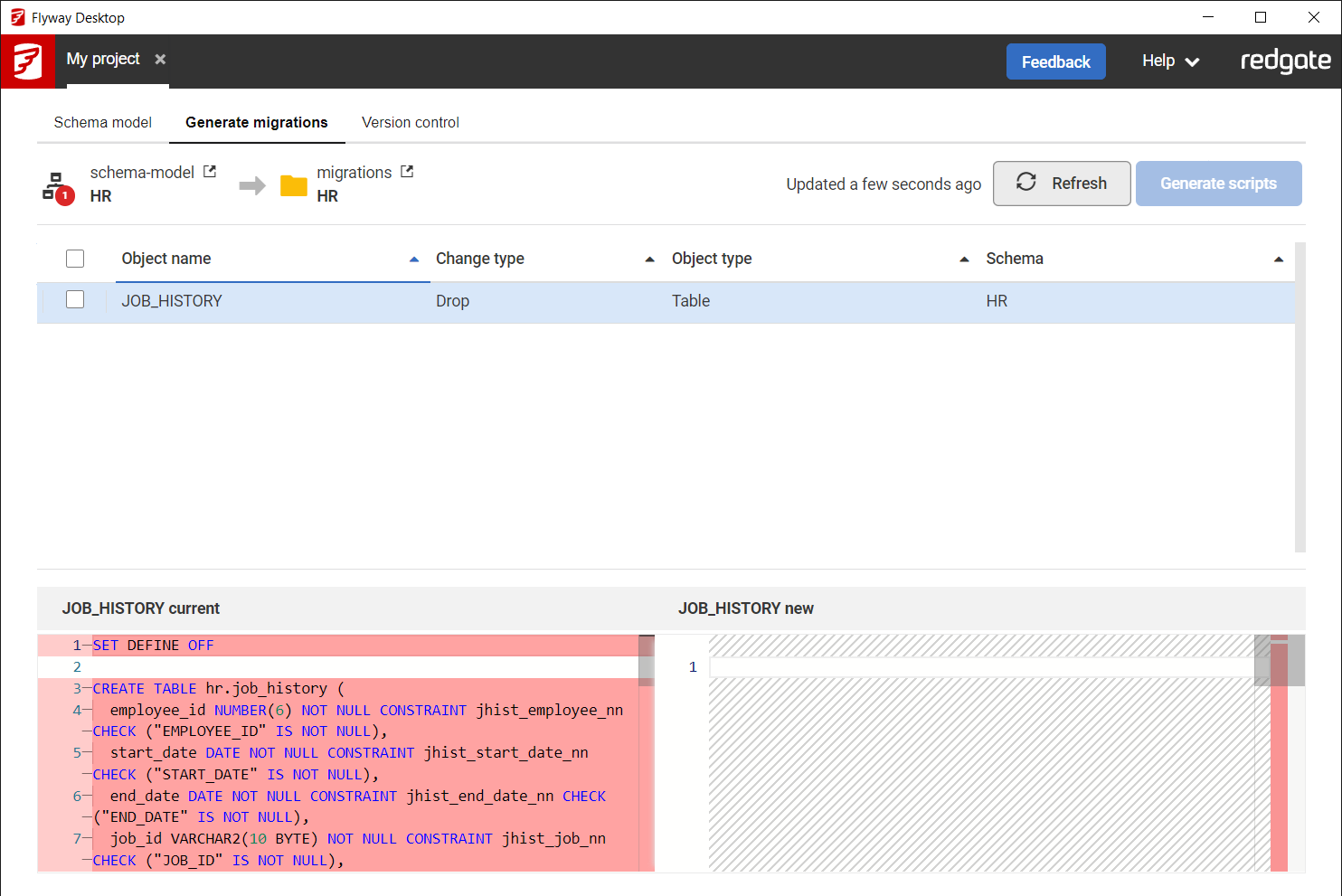Click the Flyway logo icon in header
Viewport: 1342px width, 896px height.
[x=27, y=61]
